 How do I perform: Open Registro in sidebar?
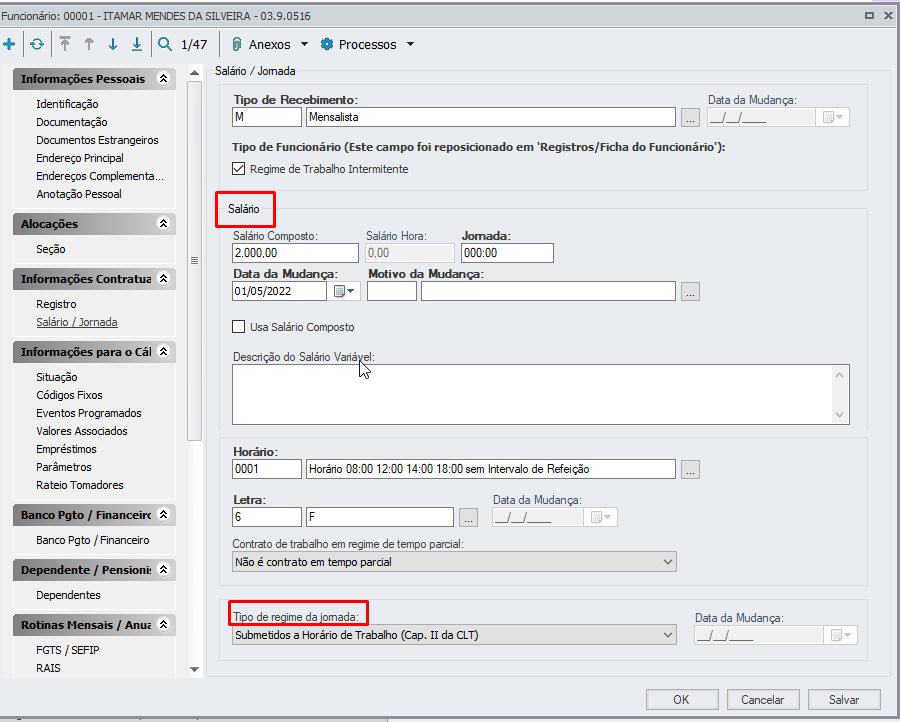(56, 304)
